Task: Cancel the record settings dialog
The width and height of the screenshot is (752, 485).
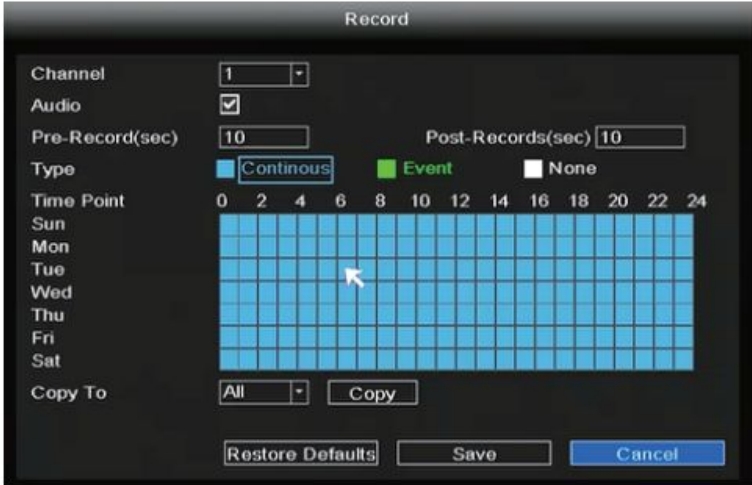Action: (647, 453)
